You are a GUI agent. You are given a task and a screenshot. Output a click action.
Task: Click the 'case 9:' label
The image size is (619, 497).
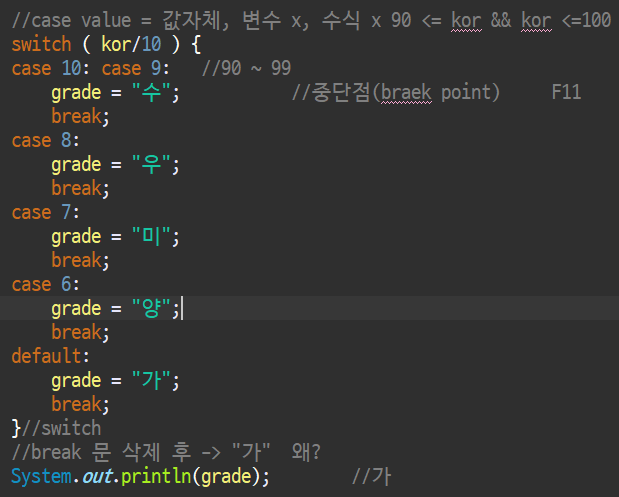pyautogui.click(x=135, y=68)
